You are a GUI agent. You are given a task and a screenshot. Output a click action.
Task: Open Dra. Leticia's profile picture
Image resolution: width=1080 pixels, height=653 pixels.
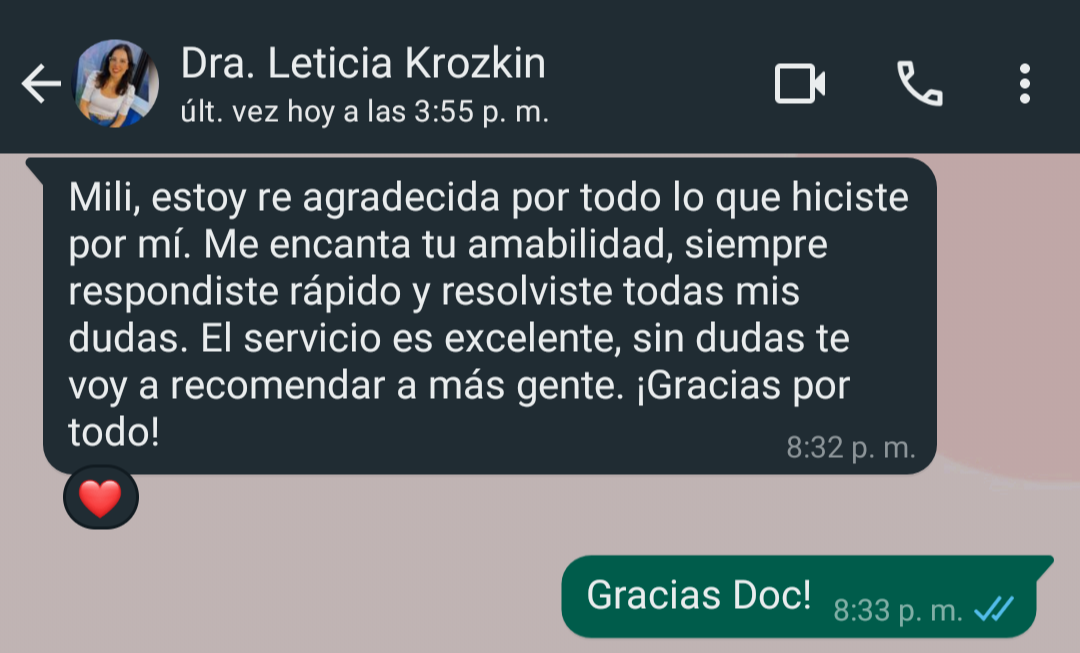click(116, 83)
